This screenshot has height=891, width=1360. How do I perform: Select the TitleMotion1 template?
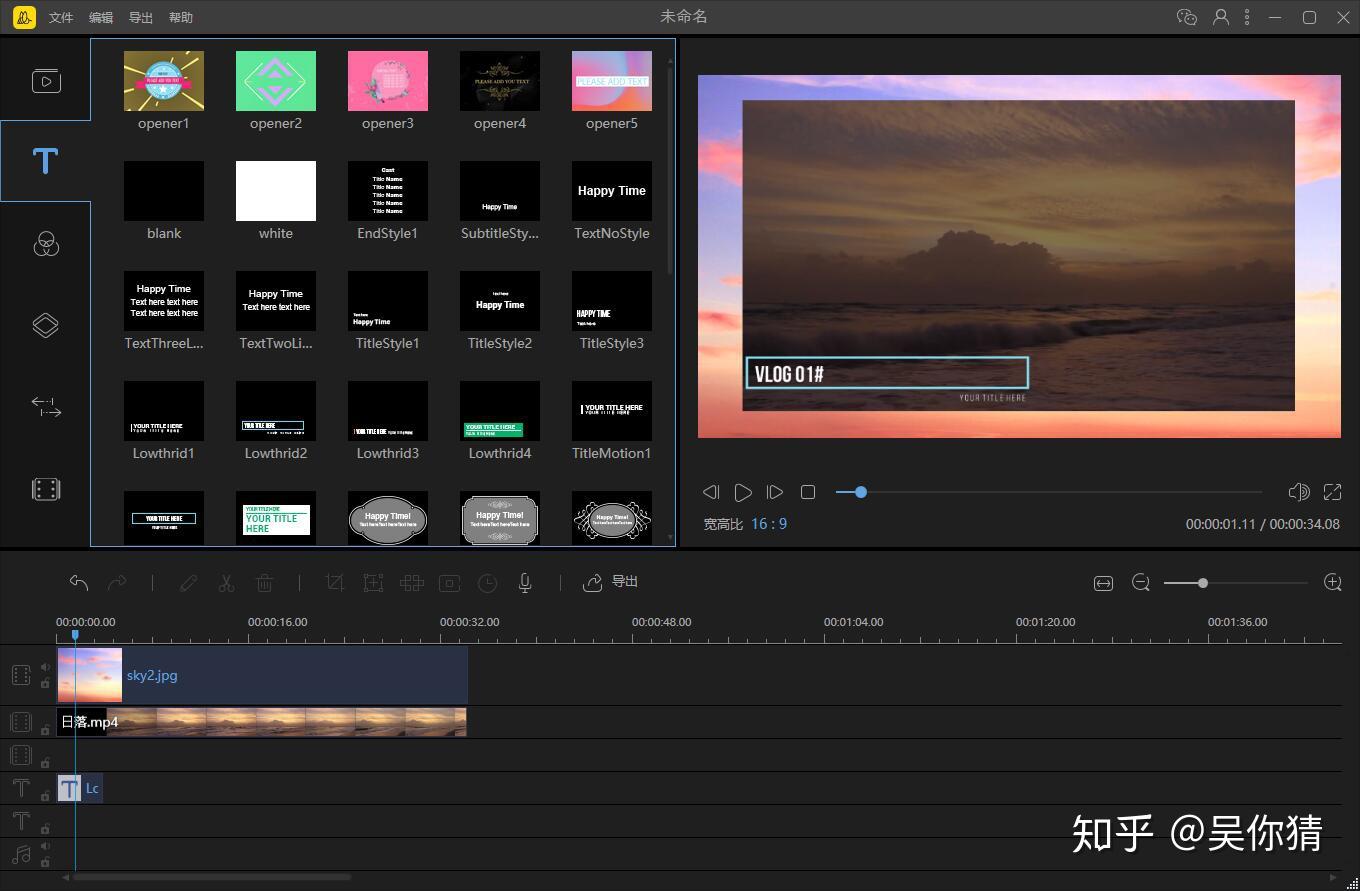tap(612, 411)
